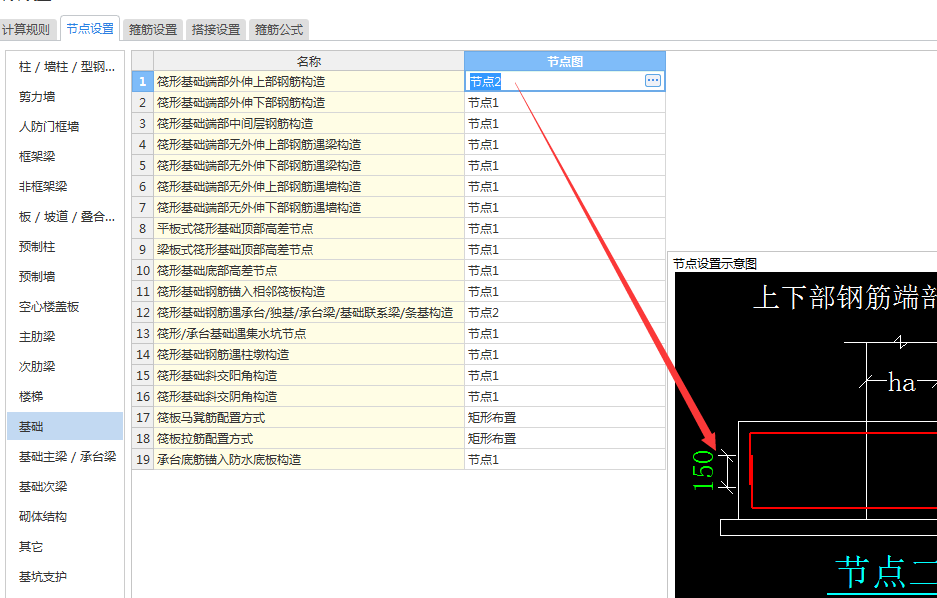Select the 剪力墙 category
The image size is (937, 598).
tap(66, 96)
